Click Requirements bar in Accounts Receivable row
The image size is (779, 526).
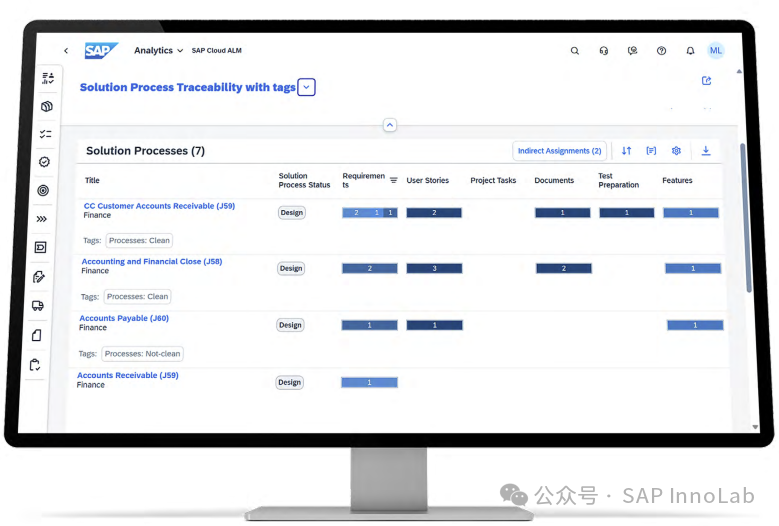tap(369, 382)
